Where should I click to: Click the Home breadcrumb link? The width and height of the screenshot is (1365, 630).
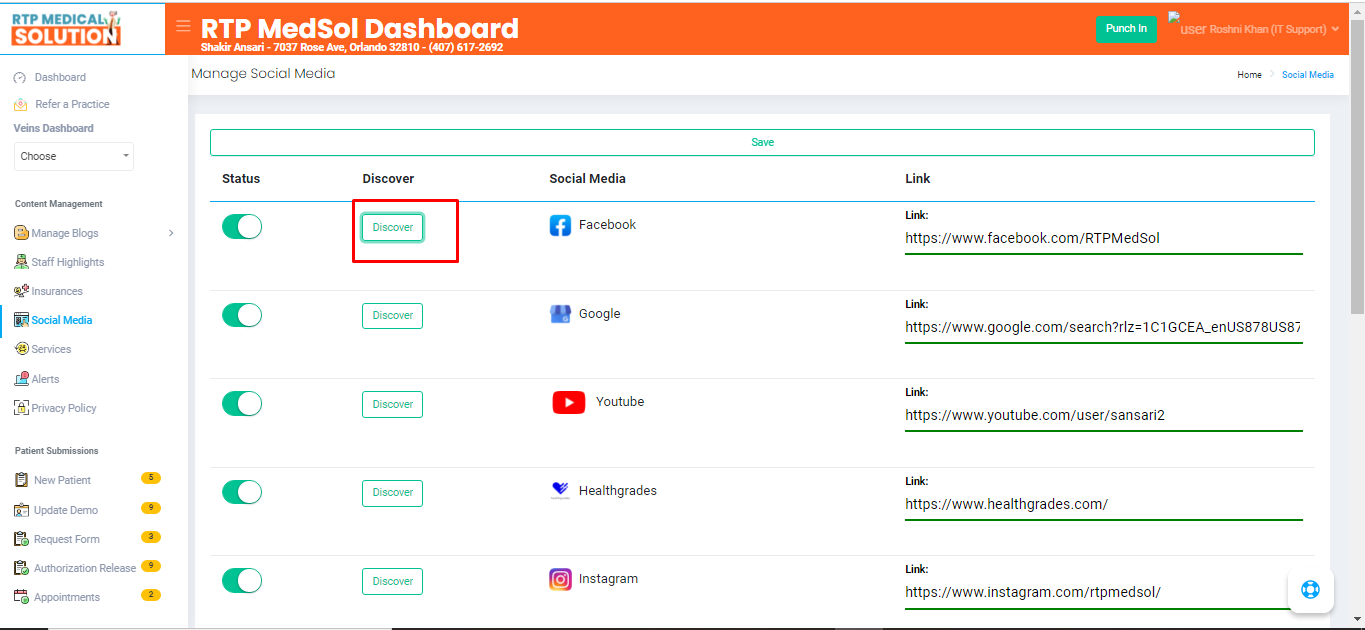point(1249,75)
